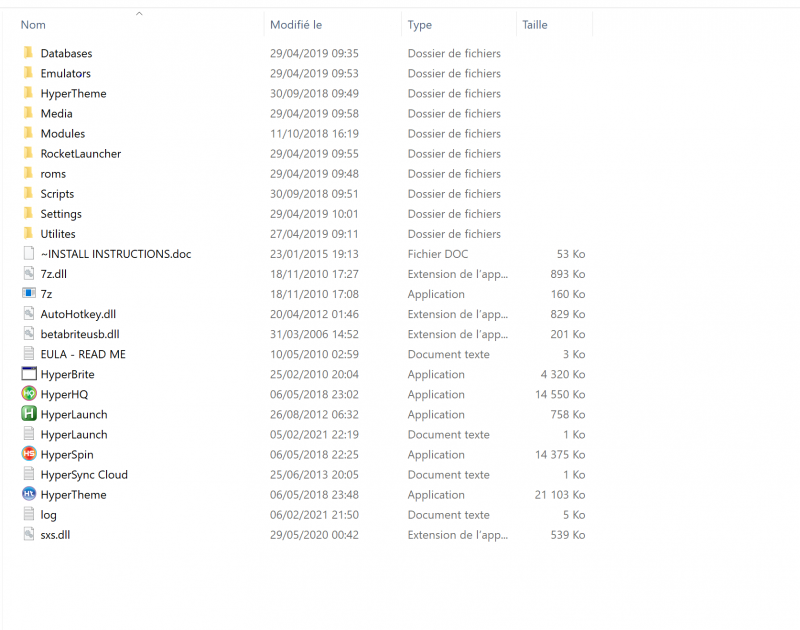Image resolution: width=800 pixels, height=630 pixels.
Task: Click the RocketLauncher folder icon
Action: click(x=29, y=154)
